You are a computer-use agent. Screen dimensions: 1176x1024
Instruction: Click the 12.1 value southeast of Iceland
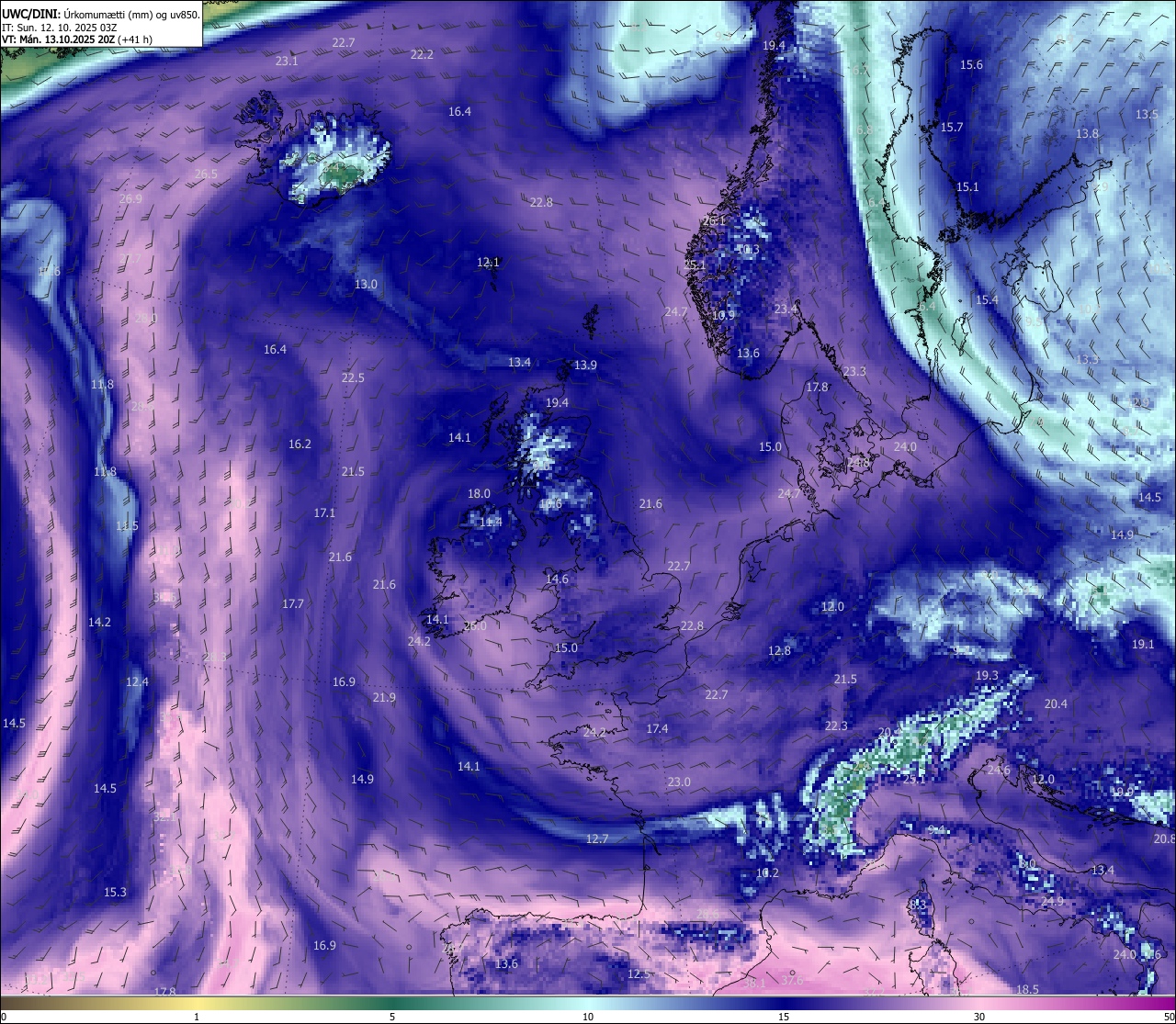coord(488,262)
